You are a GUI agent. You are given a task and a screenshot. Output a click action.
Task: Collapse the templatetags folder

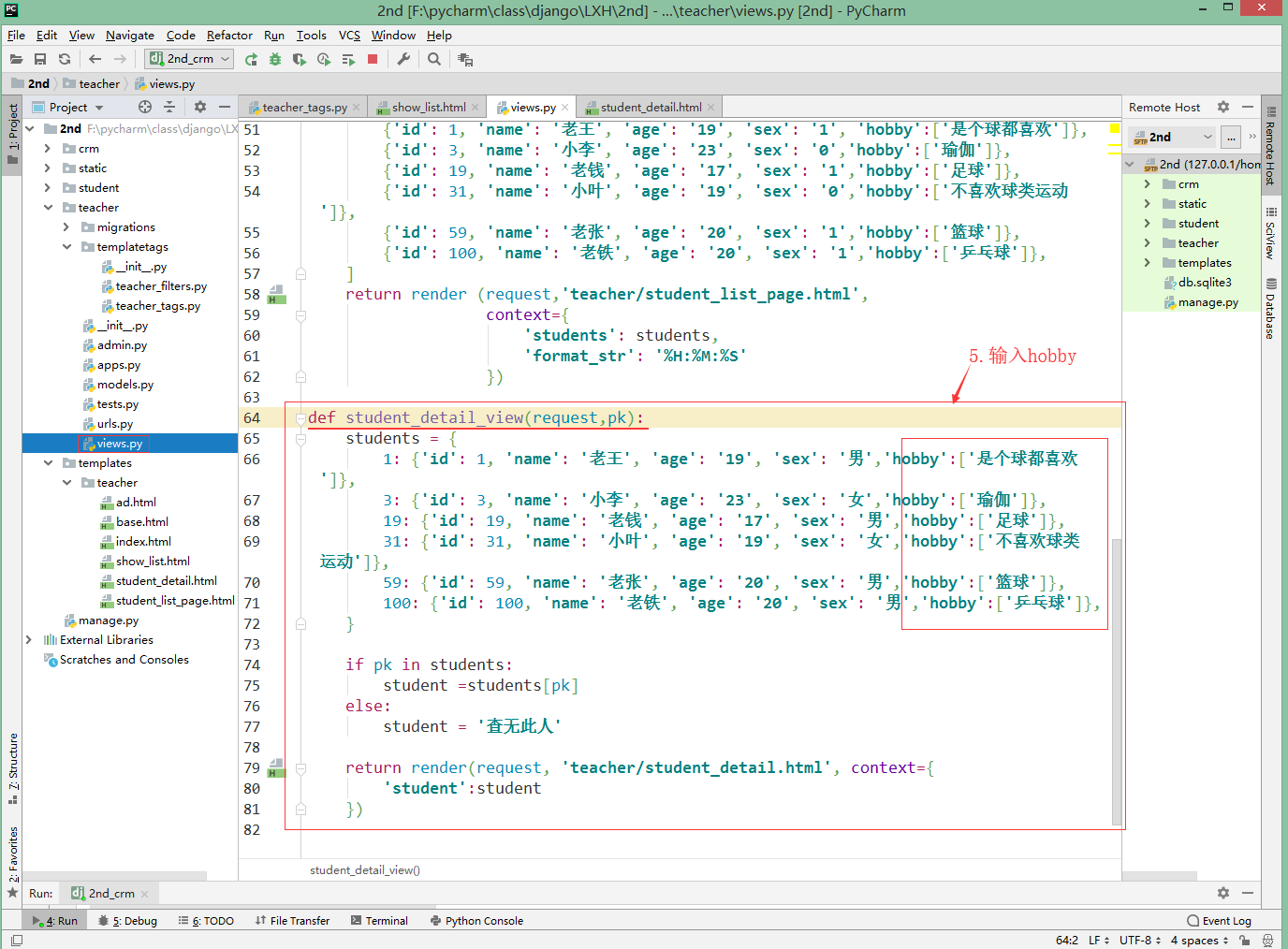(x=66, y=247)
